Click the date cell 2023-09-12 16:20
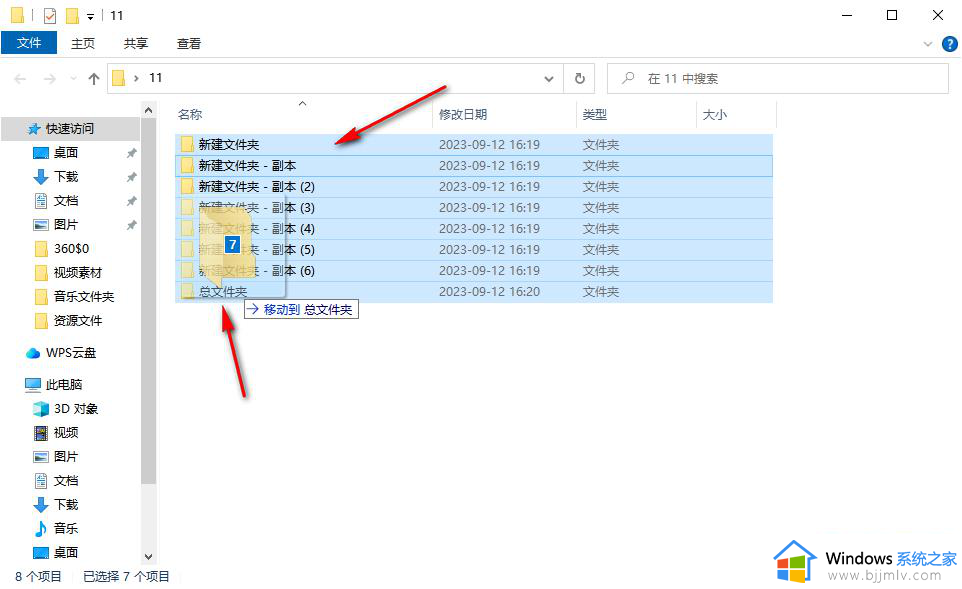 point(489,291)
